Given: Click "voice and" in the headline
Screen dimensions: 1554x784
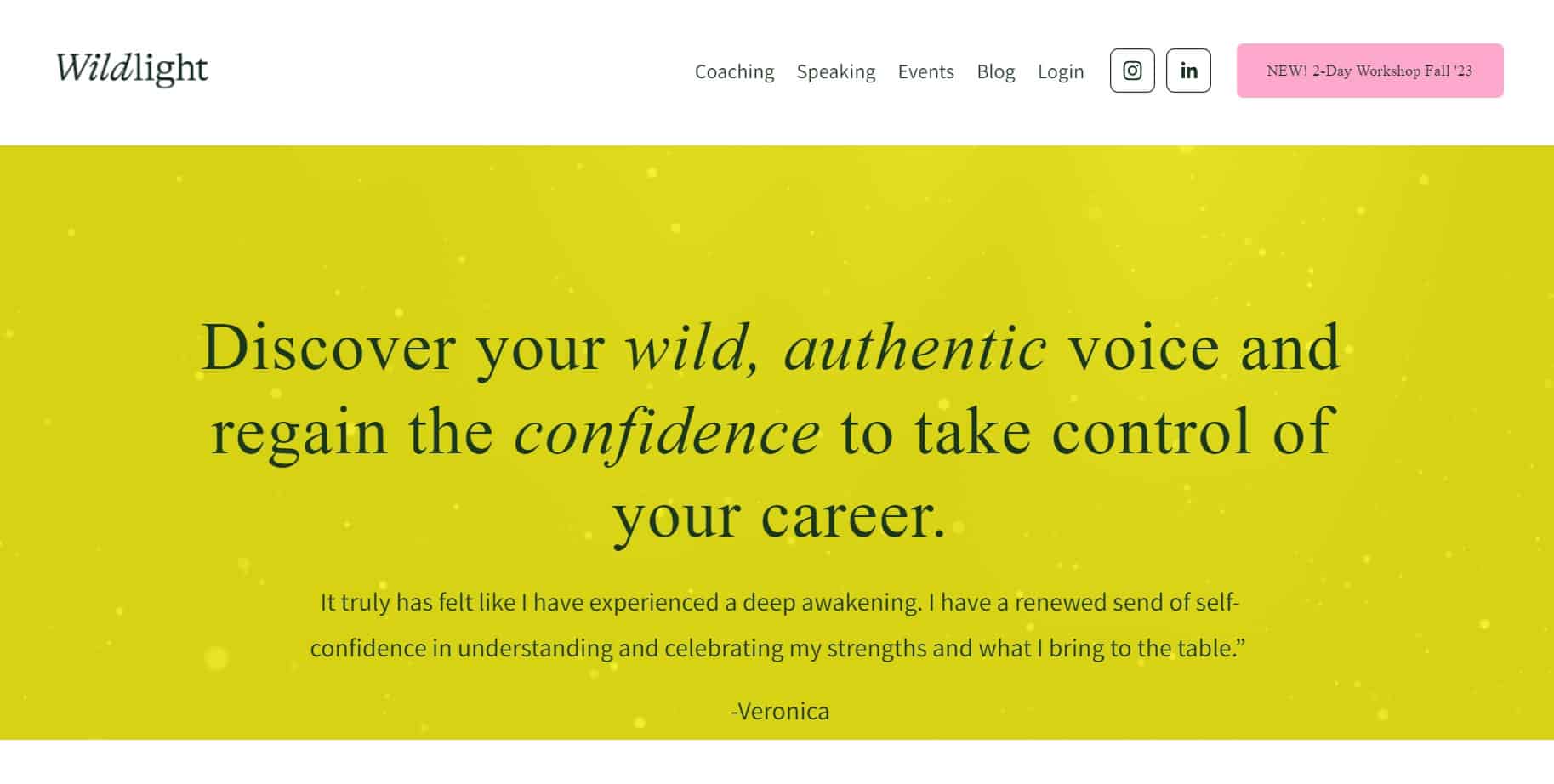Looking at the screenshot, I should [1204, 348].
